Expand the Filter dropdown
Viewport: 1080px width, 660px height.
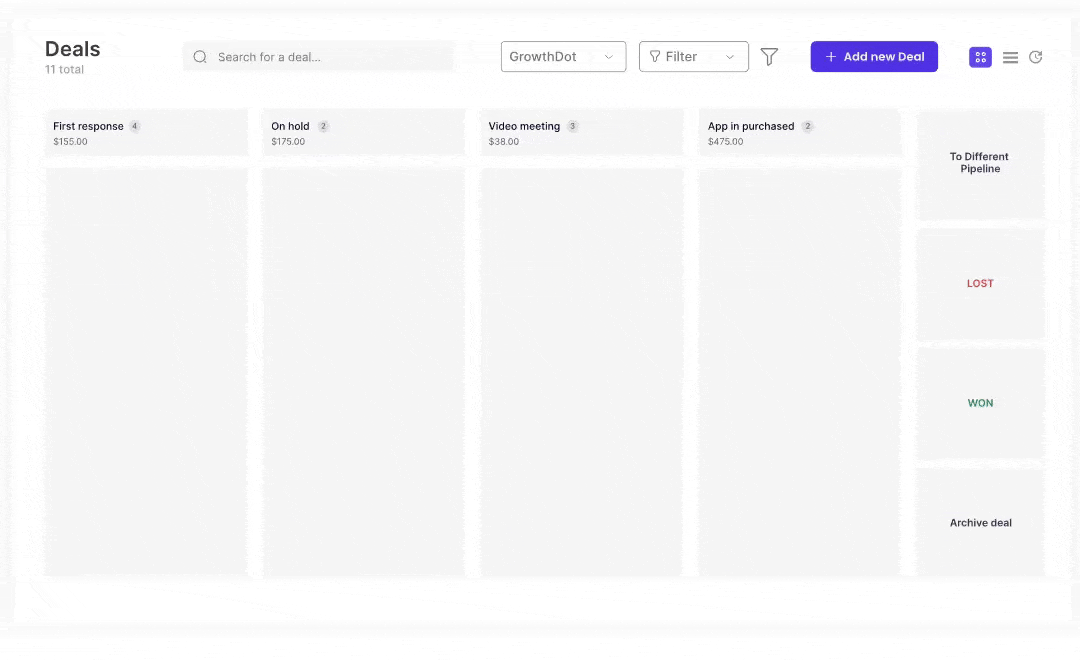730,57
